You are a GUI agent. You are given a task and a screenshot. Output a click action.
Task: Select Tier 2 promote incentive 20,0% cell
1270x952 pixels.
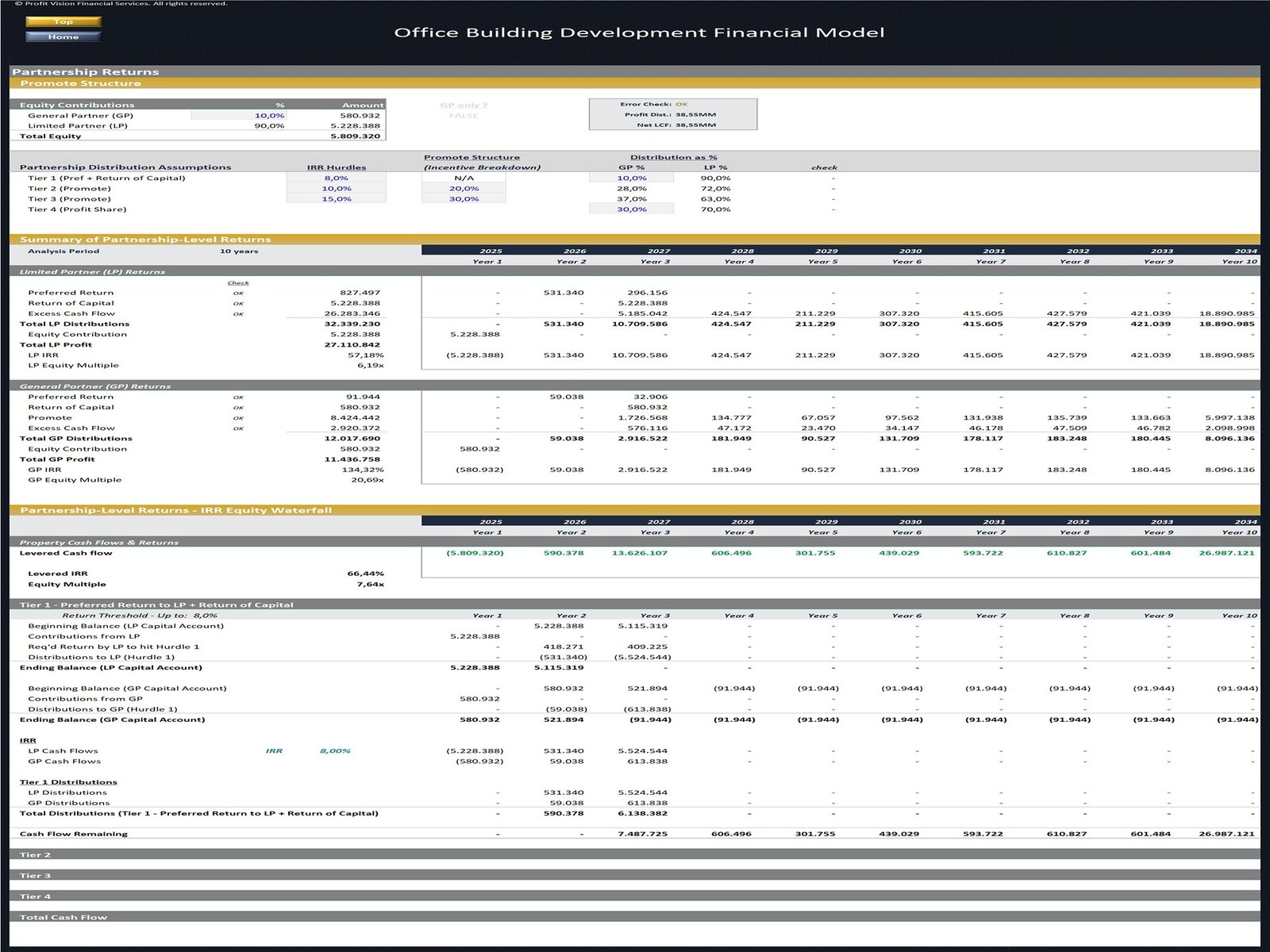[x=464, y=189]
